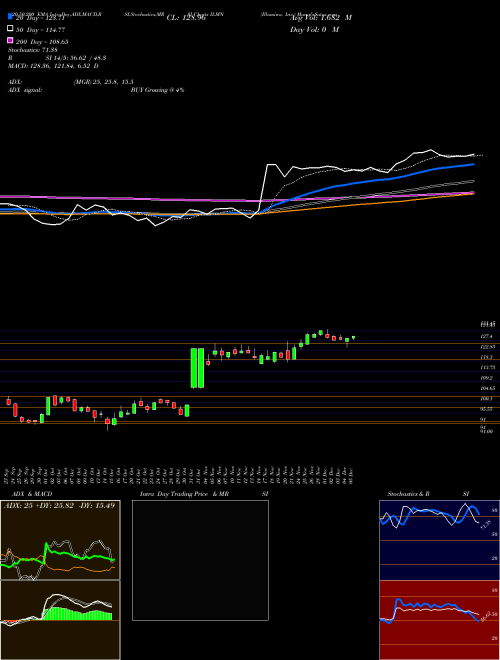Click the ADX: 25 +DY: 25.82 -DY: 15.49 label
This screenshot has width=500, height=660.
[59, 506]
